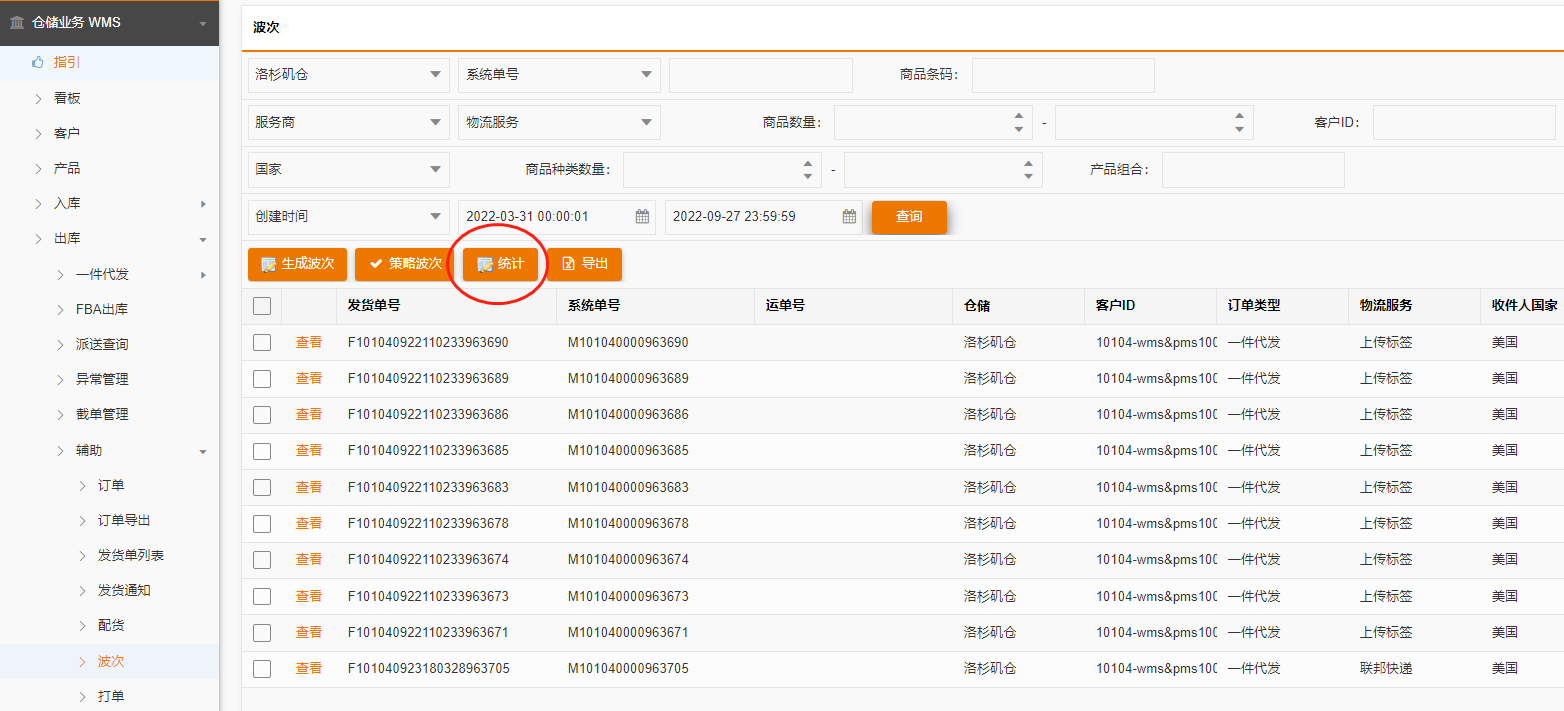
Task: Click the 查询 search button
Action: (909, 217)
